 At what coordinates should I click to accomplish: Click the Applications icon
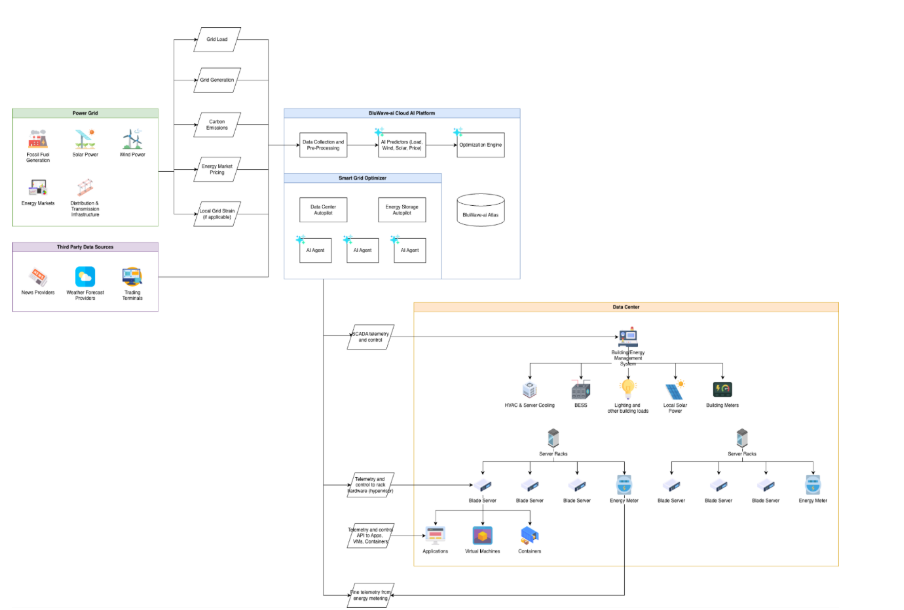(435, 534)
